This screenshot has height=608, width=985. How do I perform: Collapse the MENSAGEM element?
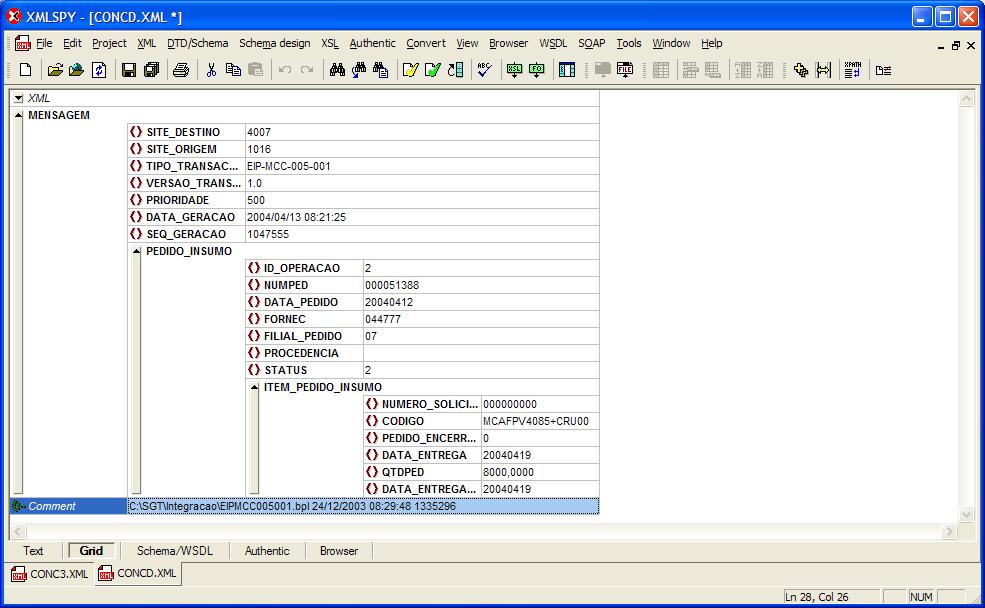click(19, 115)
